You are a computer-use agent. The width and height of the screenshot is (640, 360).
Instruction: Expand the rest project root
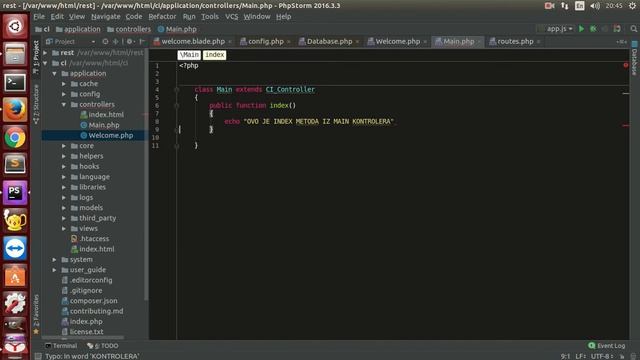(45, 53)
